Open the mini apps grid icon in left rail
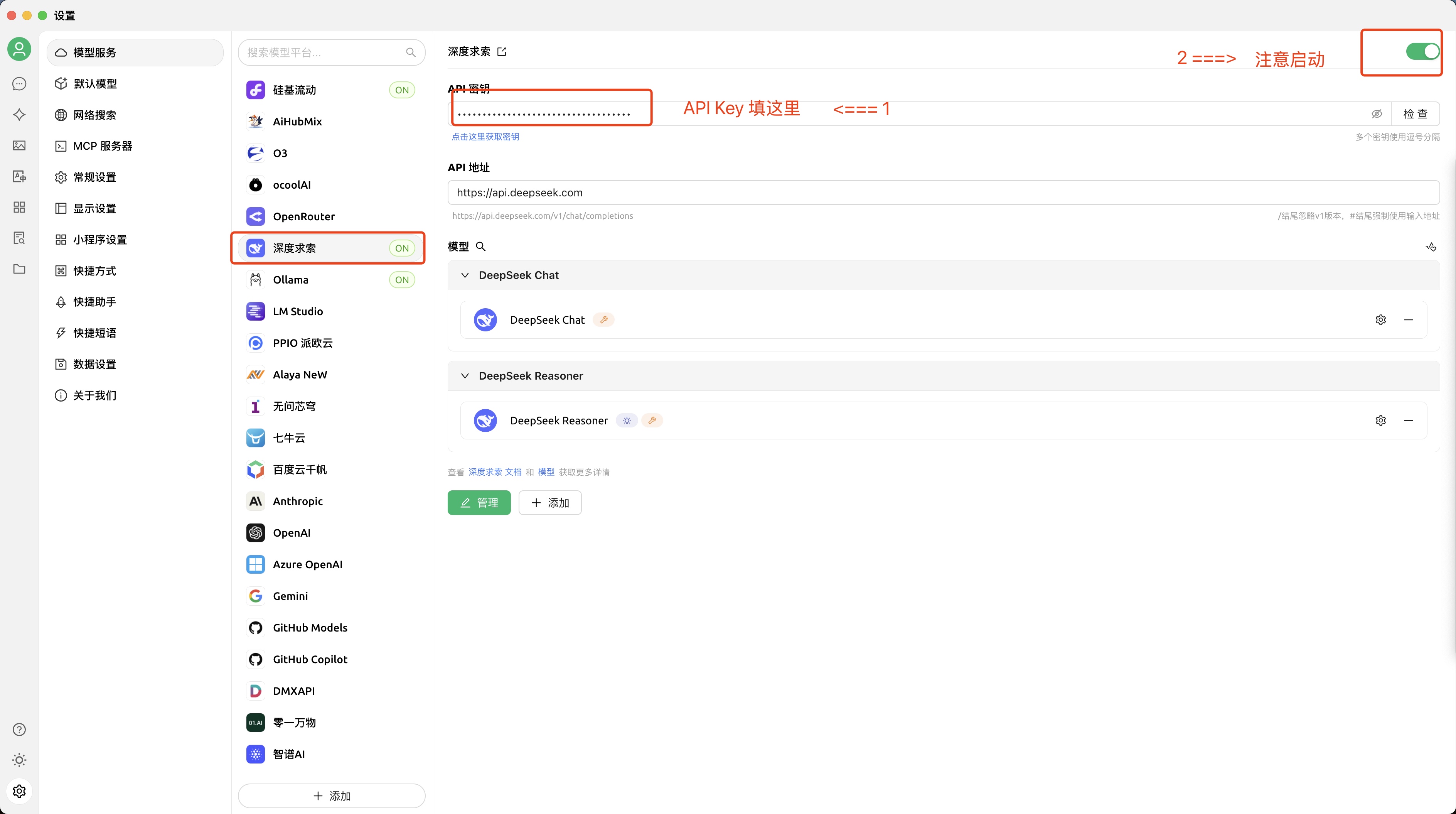This screenshot has width=1456, height=814. [x=19, y=207]
